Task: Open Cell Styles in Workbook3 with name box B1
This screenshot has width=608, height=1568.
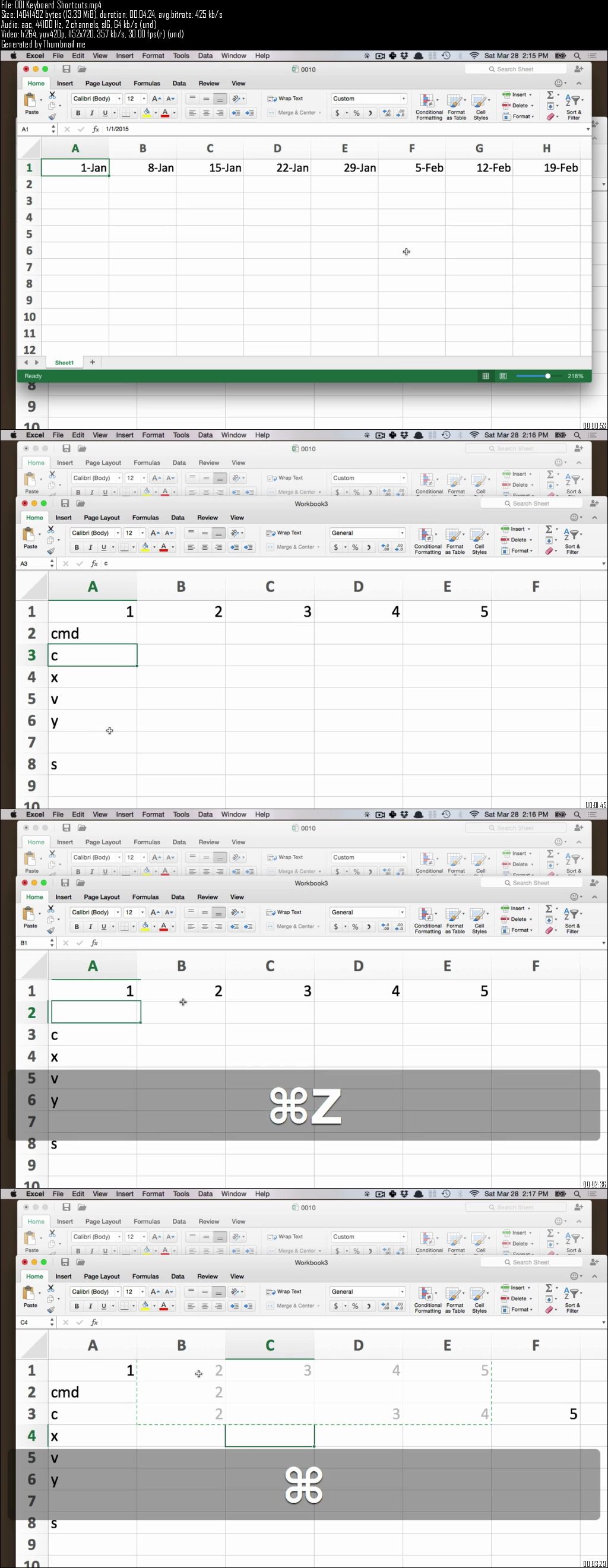Action: click(x=479, y=920)
